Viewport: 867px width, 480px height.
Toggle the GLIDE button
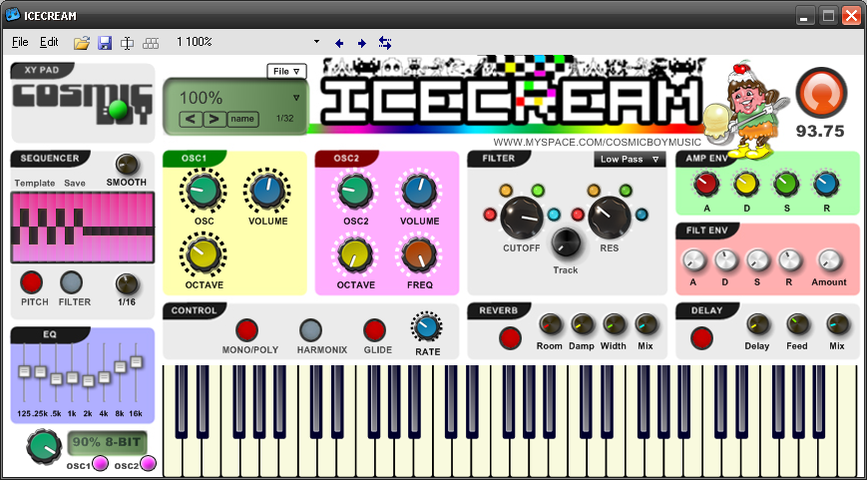point(374,330)
